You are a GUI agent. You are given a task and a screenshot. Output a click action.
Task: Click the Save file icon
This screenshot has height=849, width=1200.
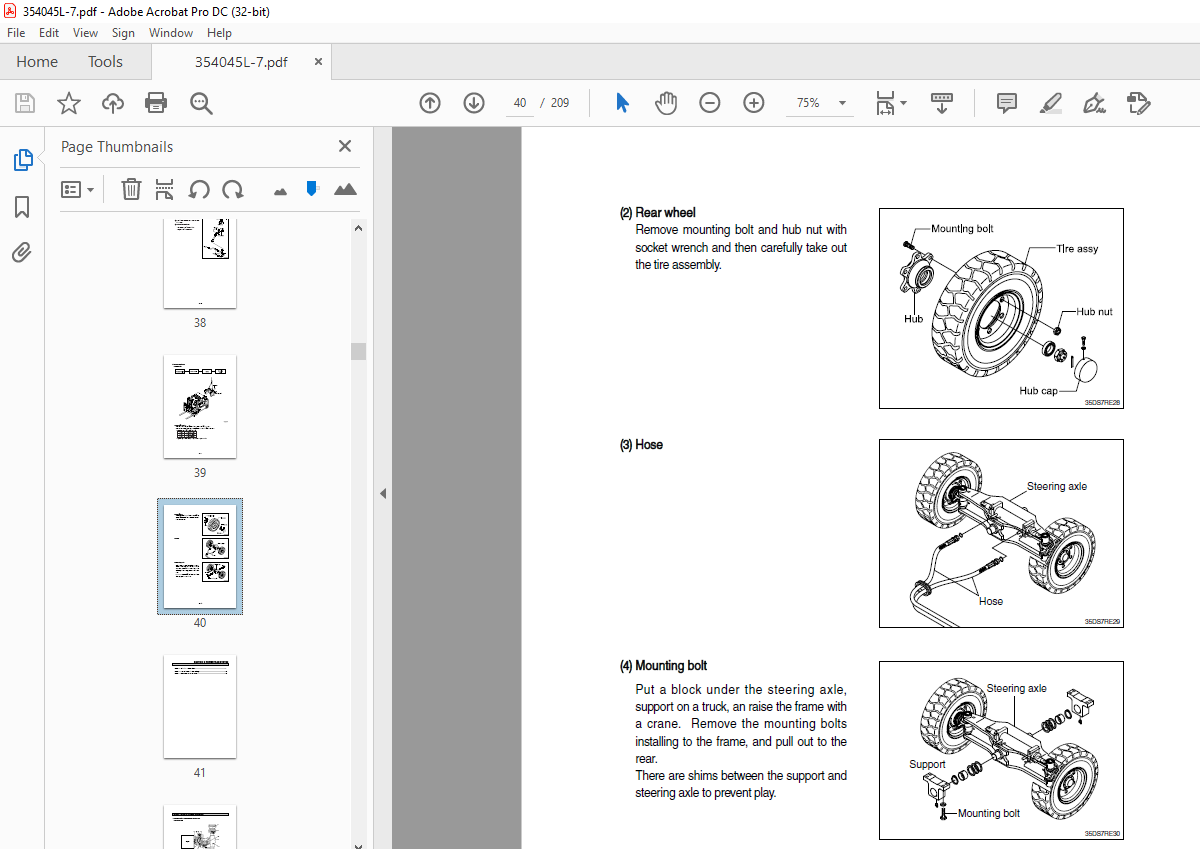[25, 103]
